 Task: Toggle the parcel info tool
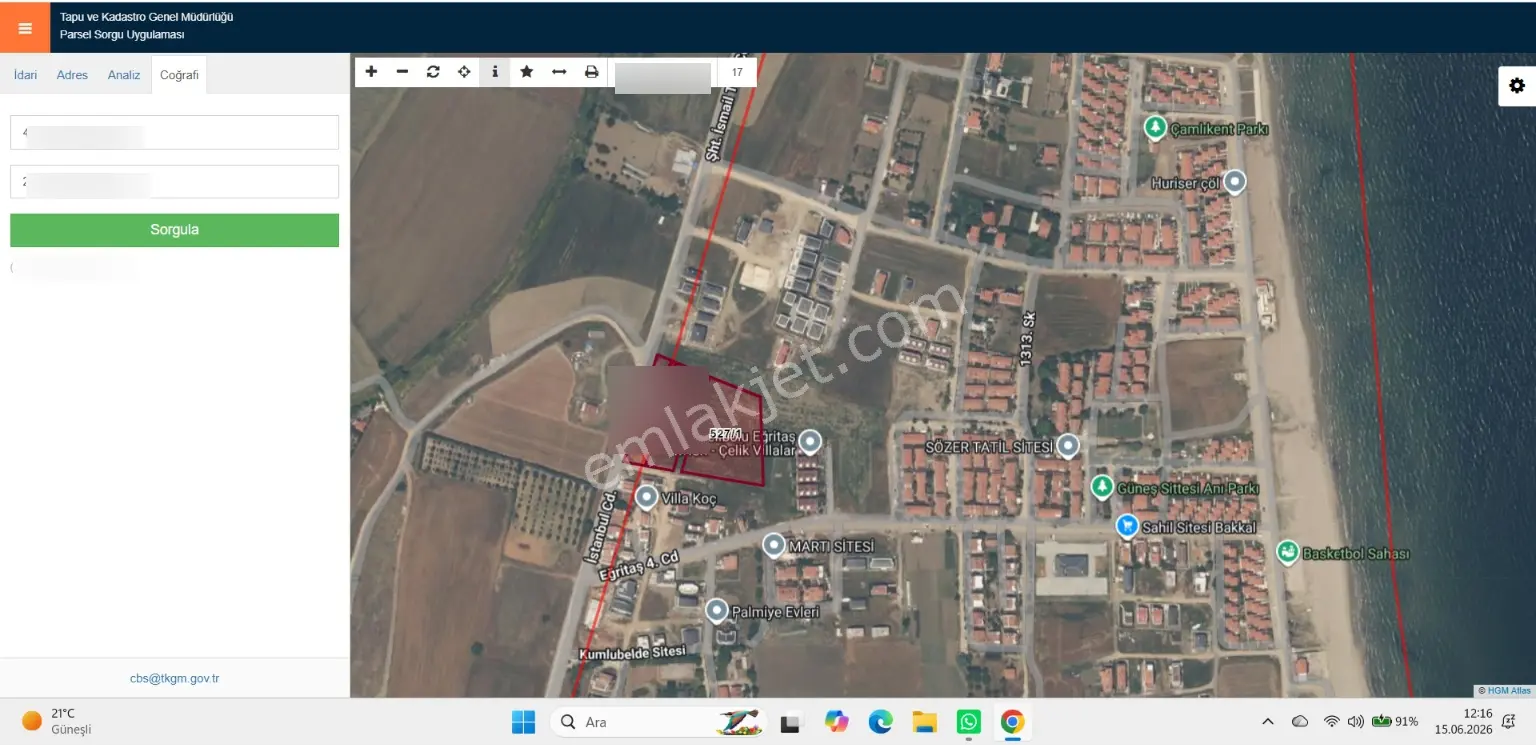coord(495,72)
